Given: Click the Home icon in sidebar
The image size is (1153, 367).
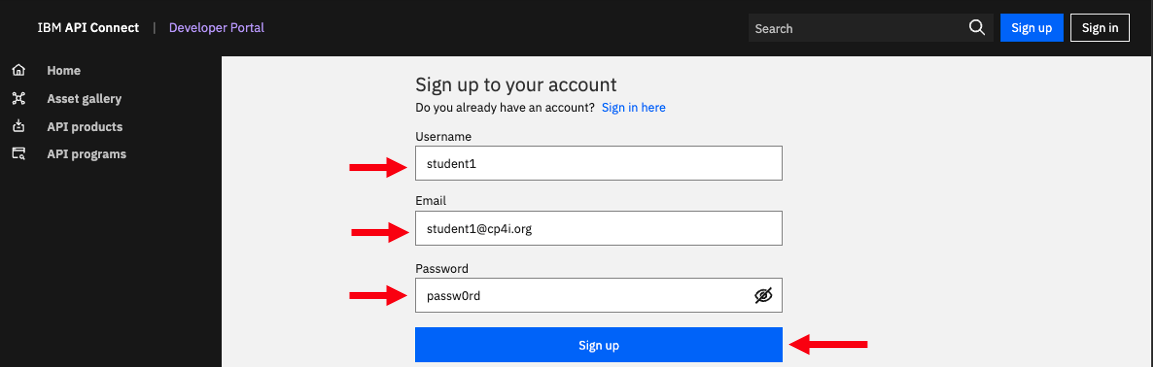Looking at the screenshot, I should (18, 71).
